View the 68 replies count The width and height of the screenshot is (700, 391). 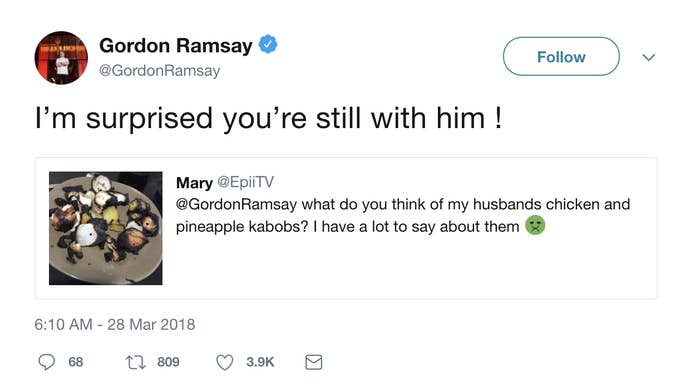point(76,362)
